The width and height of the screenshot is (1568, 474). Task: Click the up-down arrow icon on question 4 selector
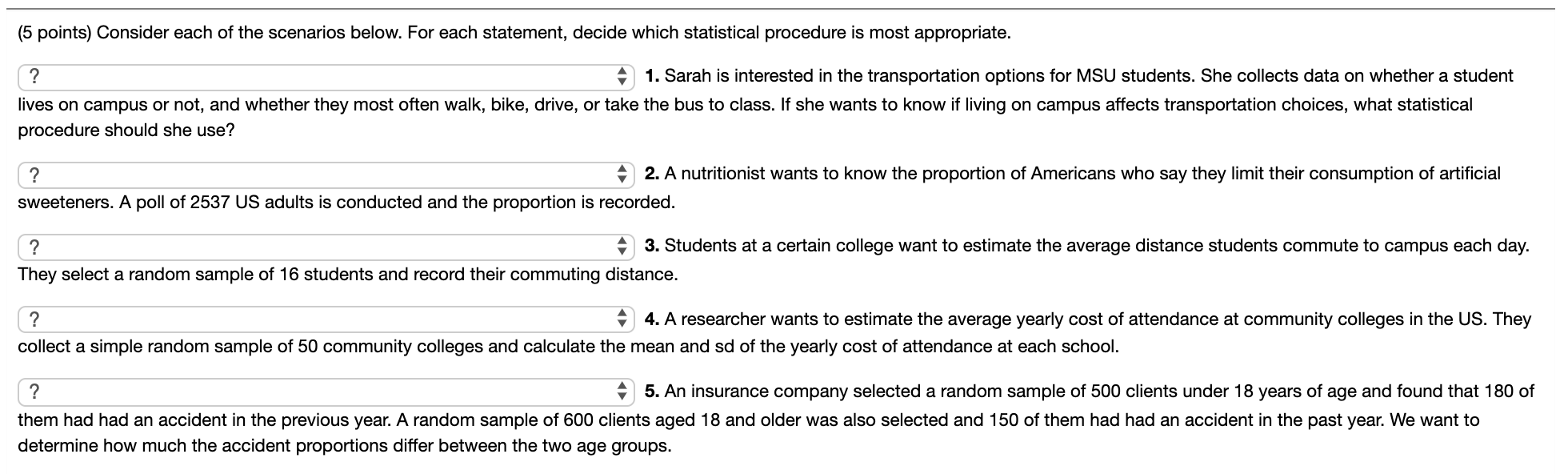click(623, 319)
